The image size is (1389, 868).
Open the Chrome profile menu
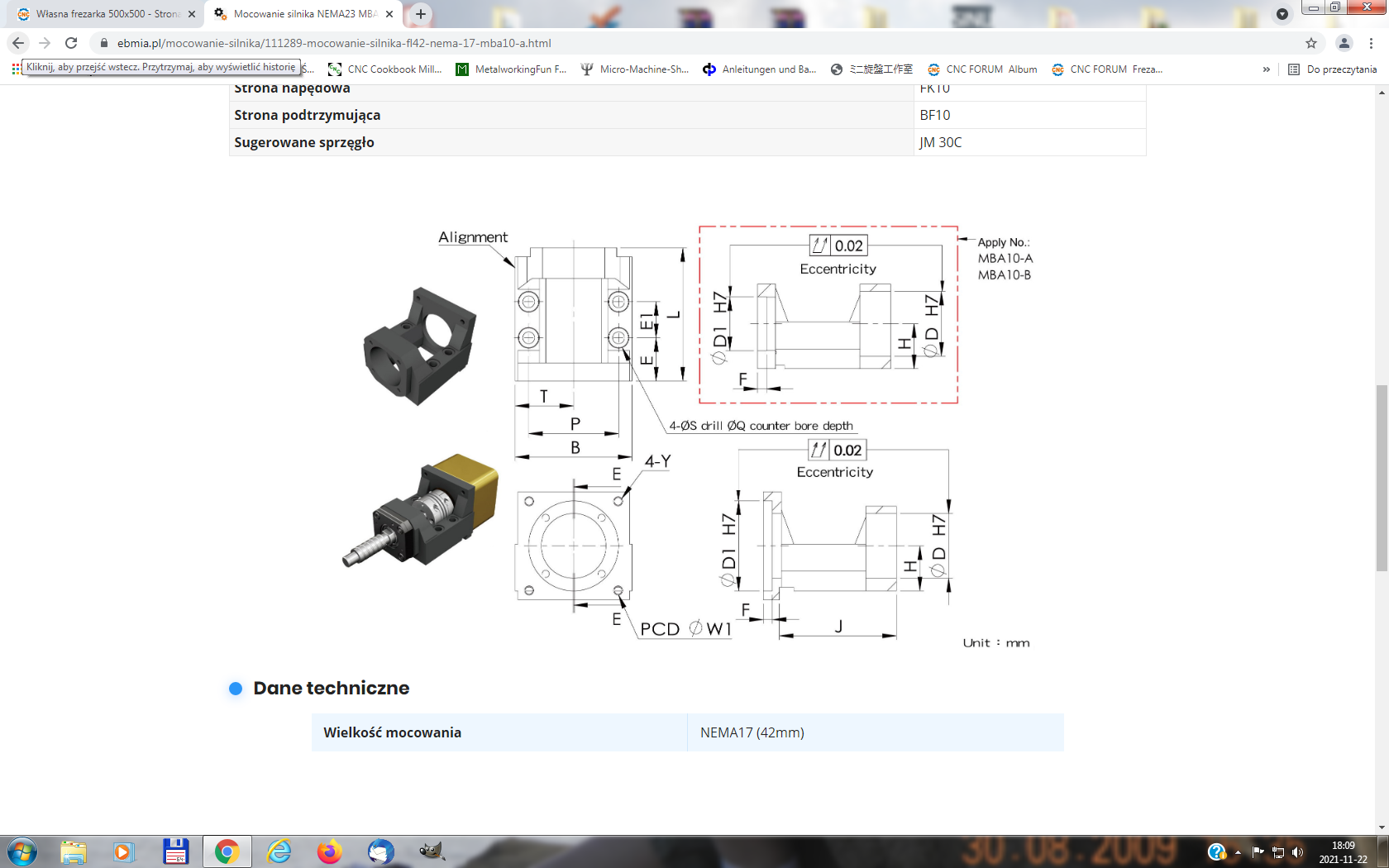click(x=1344, y=43)
